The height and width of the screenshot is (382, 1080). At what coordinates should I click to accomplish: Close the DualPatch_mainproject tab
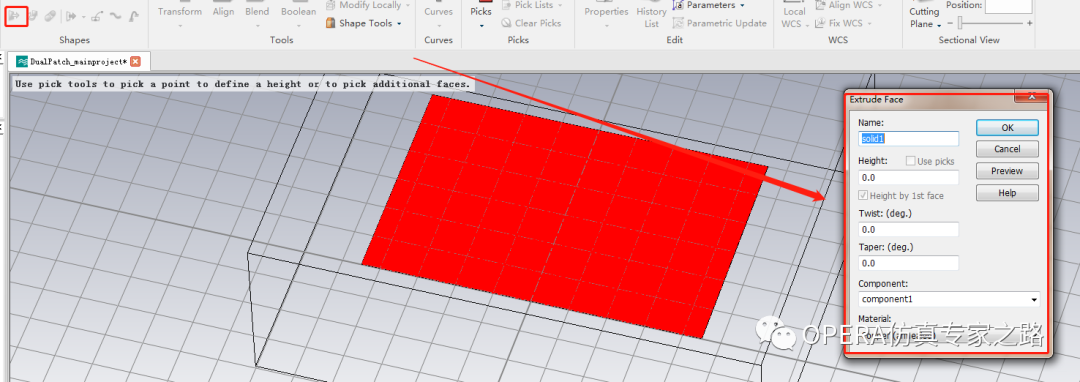pos(136,61)
